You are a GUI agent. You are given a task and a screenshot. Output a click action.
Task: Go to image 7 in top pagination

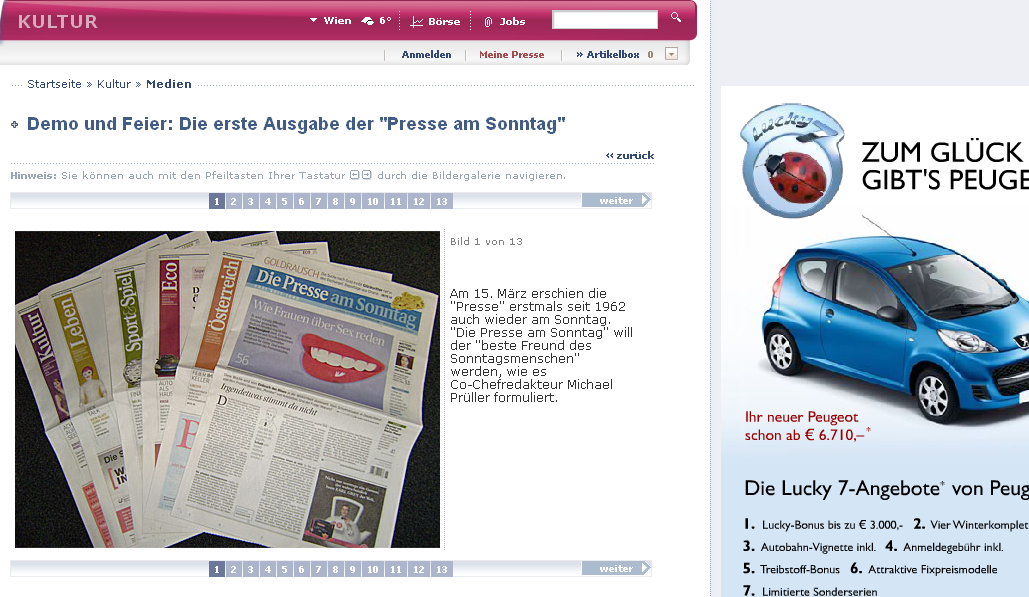point(319,201)
